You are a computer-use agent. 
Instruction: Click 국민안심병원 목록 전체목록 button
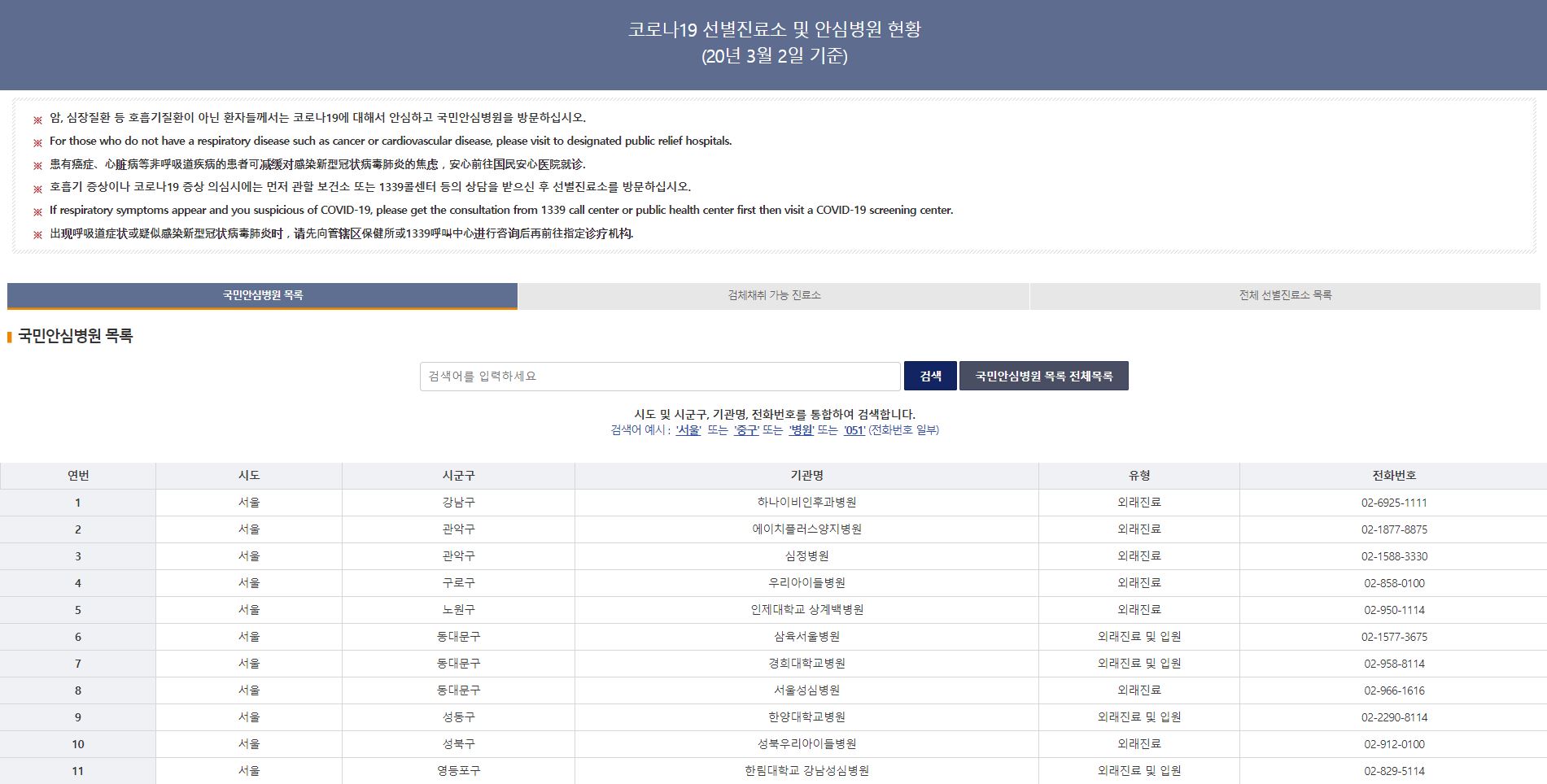[x=1044, y=376]
